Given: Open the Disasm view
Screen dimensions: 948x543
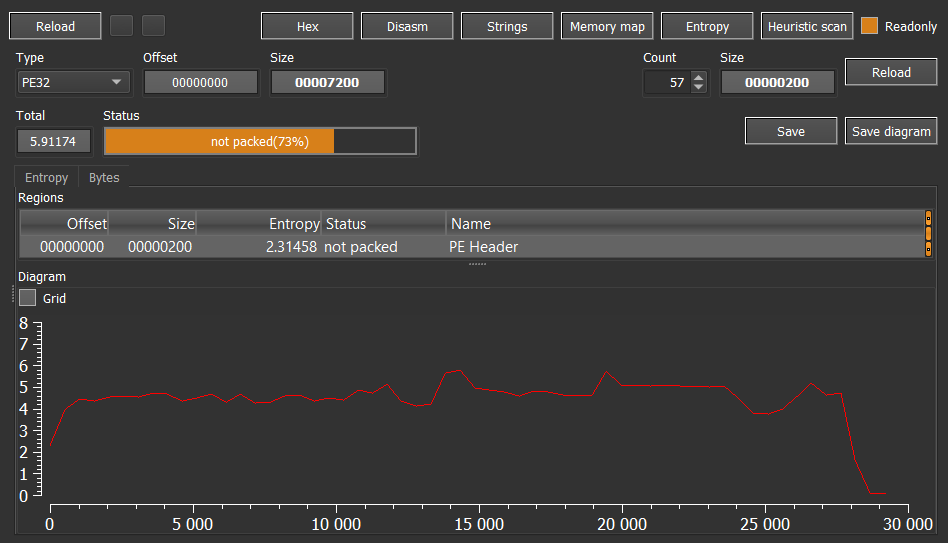Looking at the screenshot, I should [407, 26].
